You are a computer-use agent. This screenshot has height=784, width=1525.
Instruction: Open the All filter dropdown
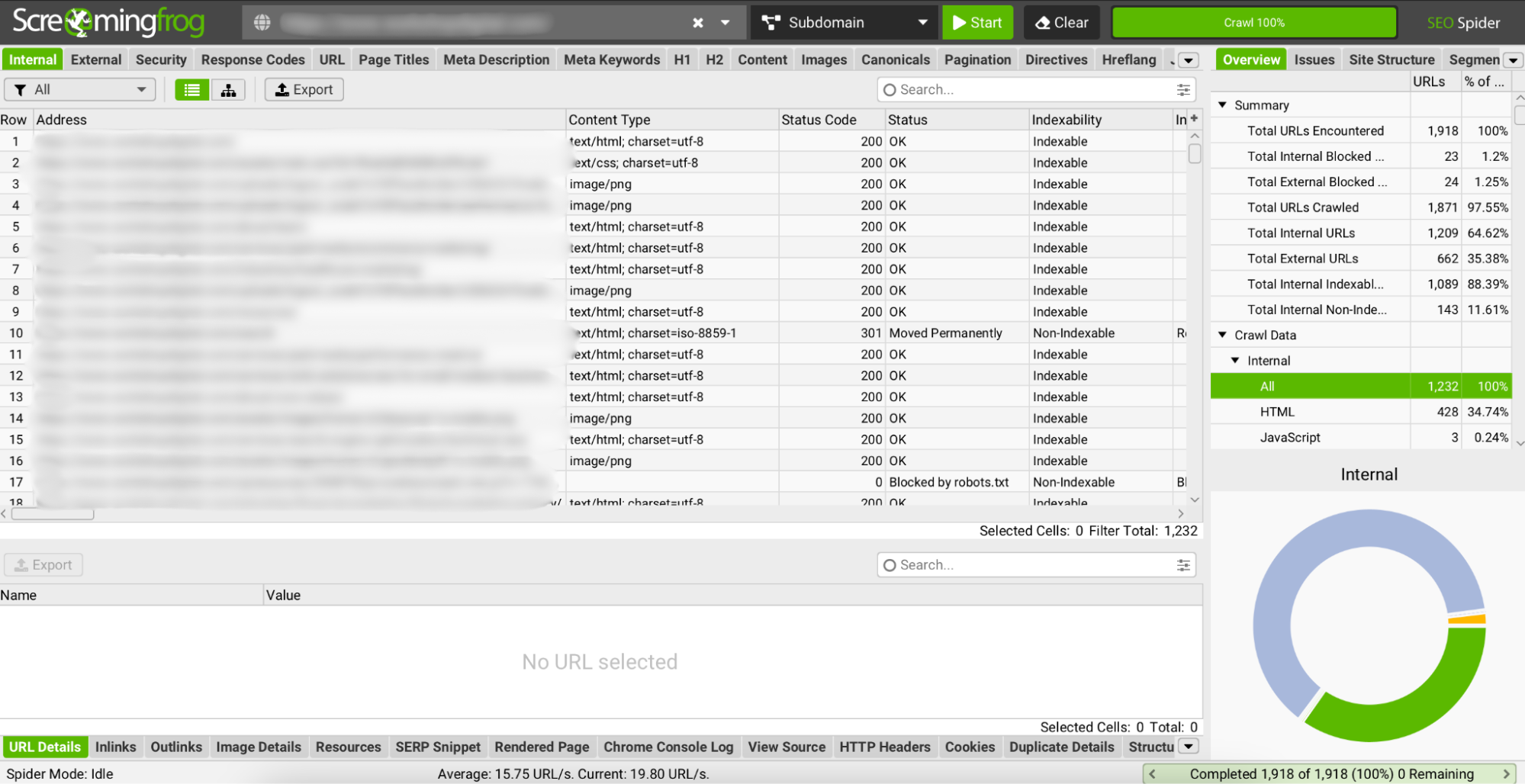pos(80,90)
